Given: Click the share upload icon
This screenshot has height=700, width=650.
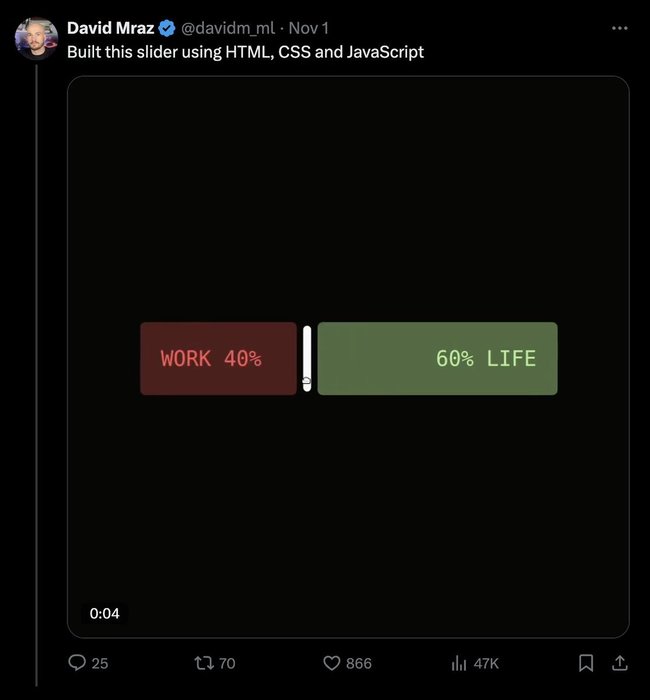Looking at the screenshot, I should [x=619, y=663].
